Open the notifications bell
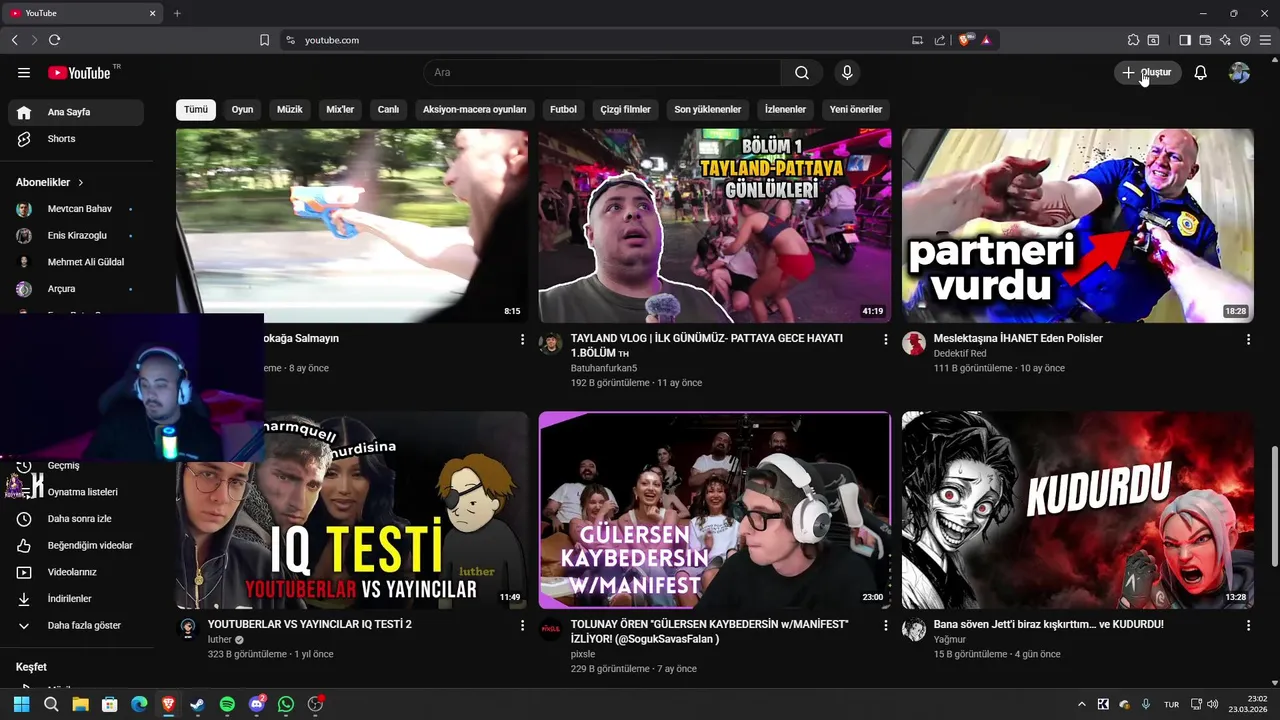 (x=1201, y=72)
